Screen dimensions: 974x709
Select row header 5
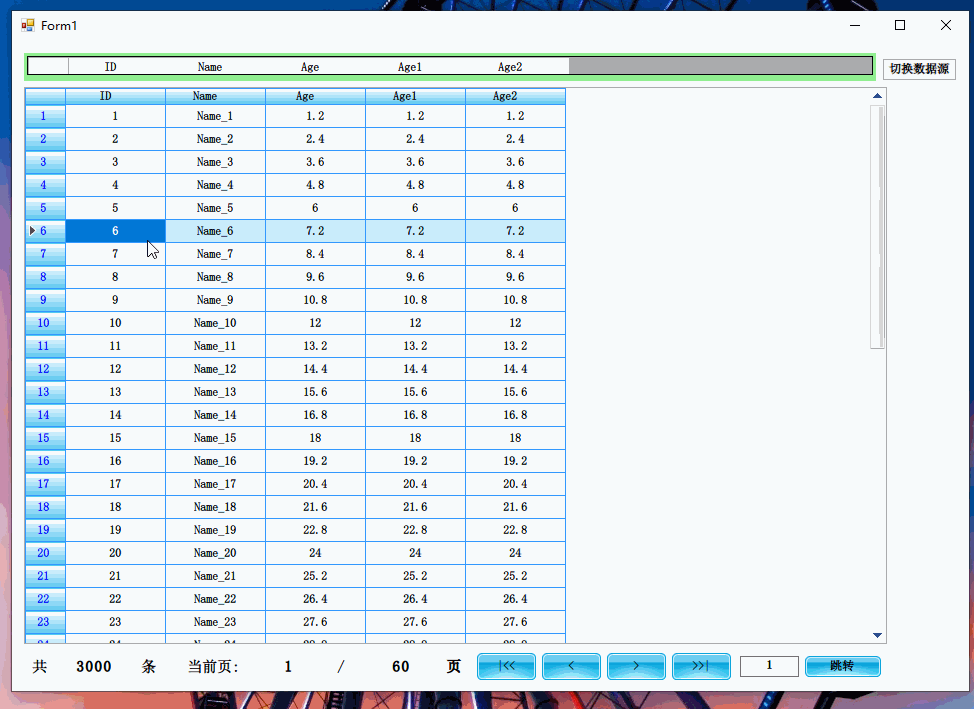45,208
